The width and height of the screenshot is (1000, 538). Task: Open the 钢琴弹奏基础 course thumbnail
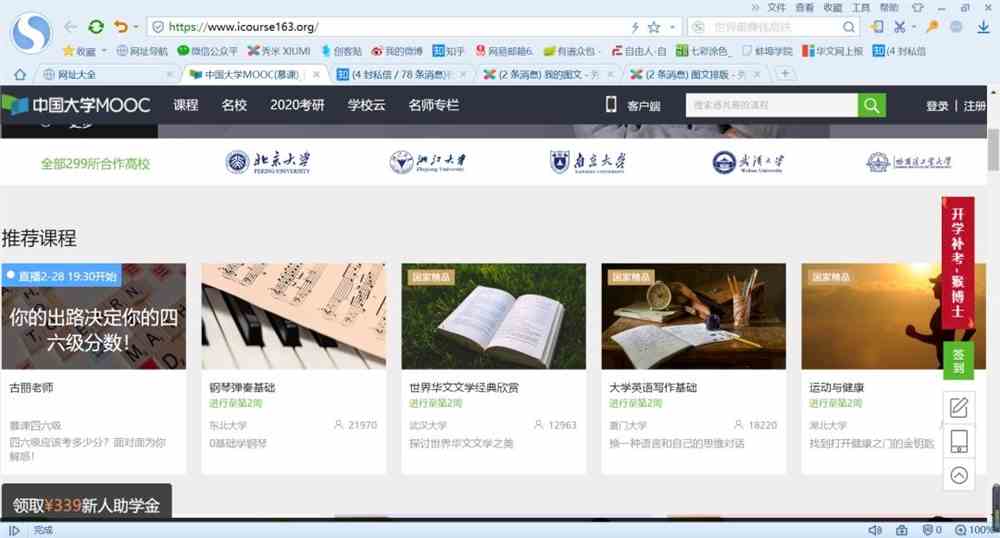[293, 316]
